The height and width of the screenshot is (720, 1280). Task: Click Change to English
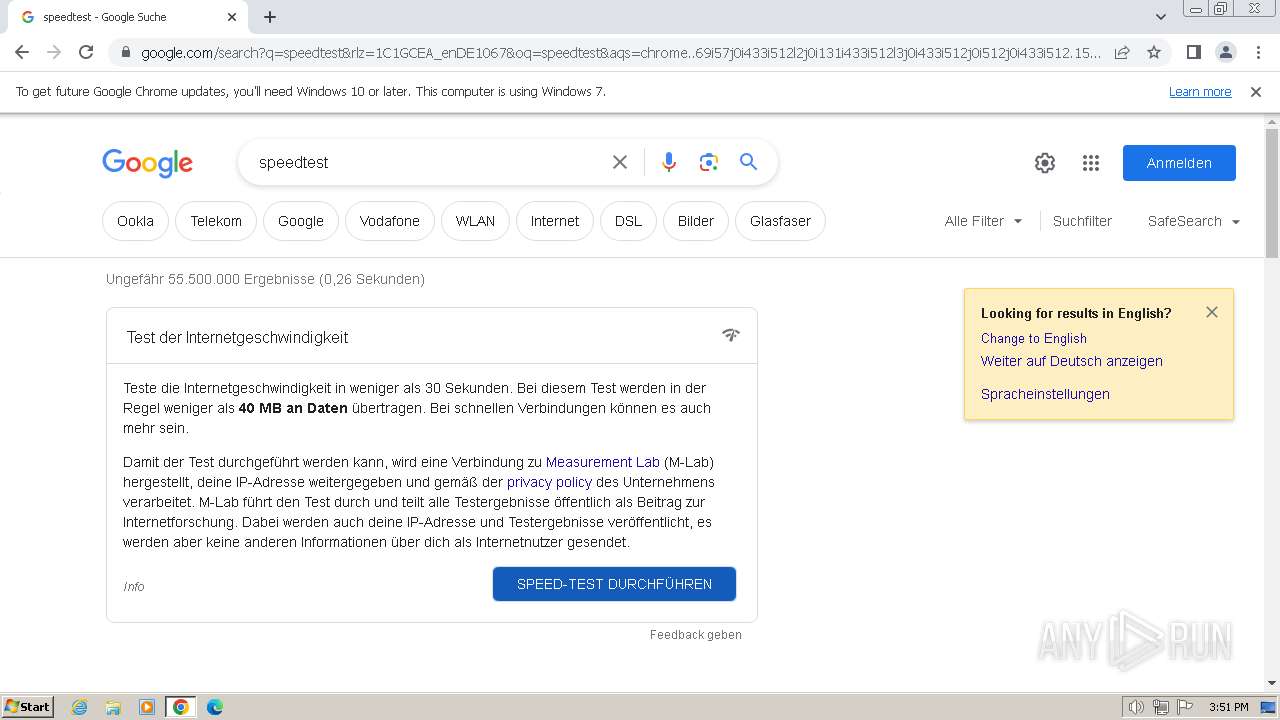(1034, 338)
